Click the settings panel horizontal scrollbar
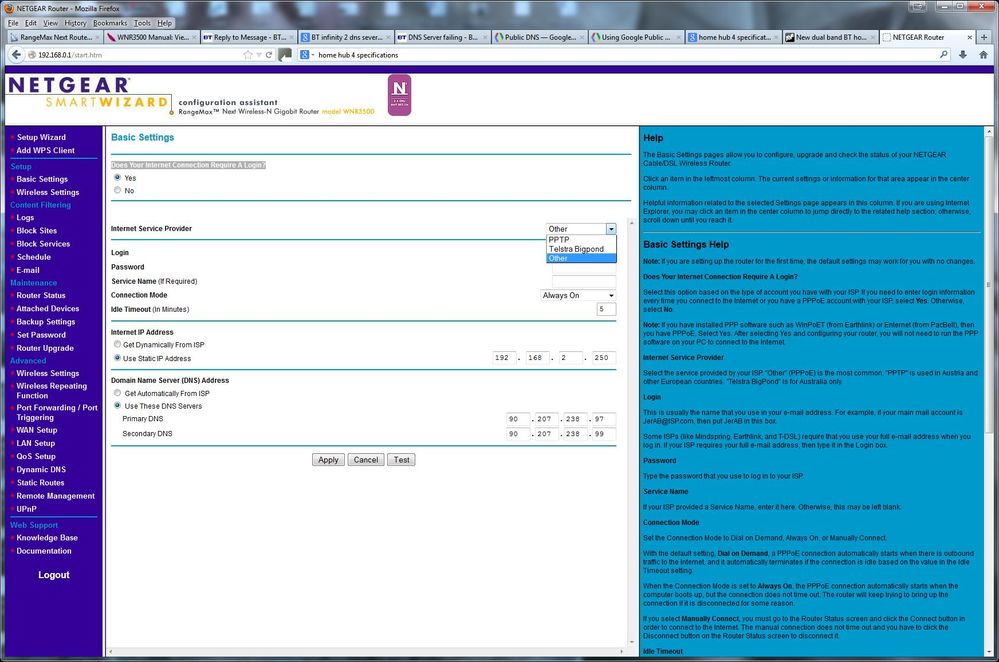 366,652
